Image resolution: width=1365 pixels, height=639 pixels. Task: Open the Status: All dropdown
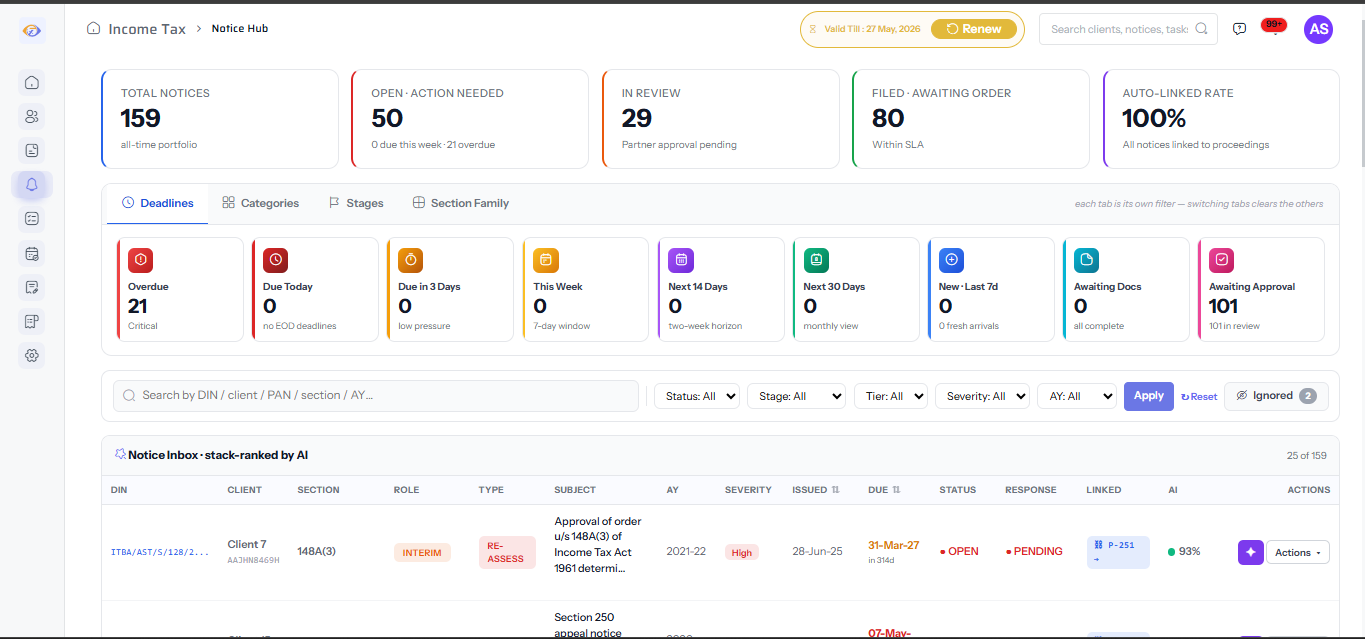pos(697,396)
